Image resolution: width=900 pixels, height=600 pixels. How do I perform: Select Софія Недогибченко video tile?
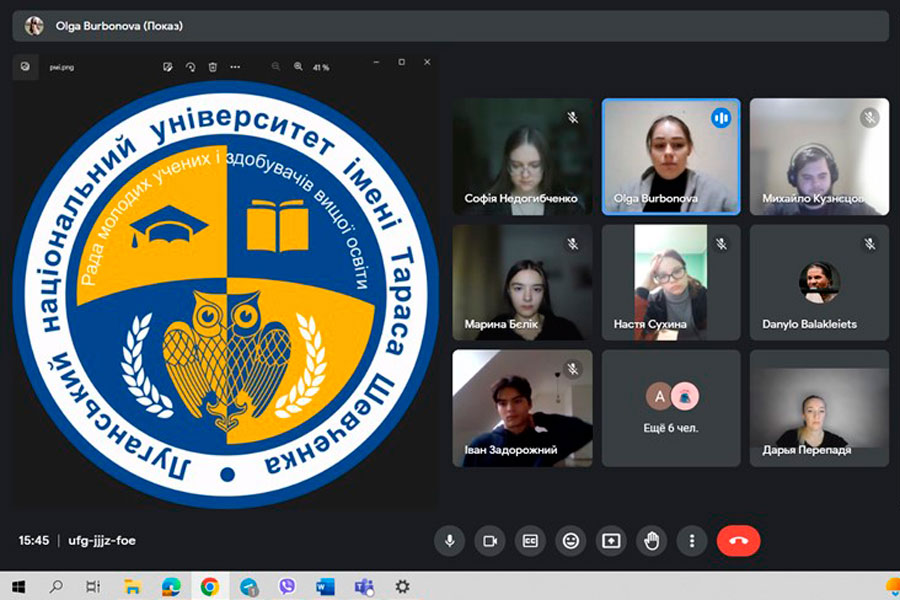point(522,156)
